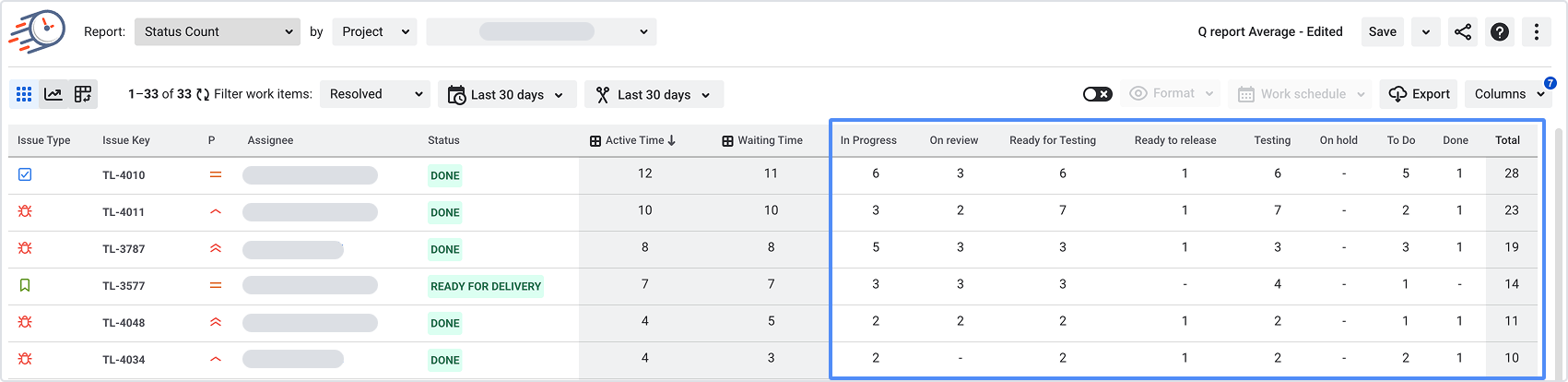The height and width of the screenshot is (382, 1568).
Task: Click medium priority icon for TL-4010
Action: (216, 174)
